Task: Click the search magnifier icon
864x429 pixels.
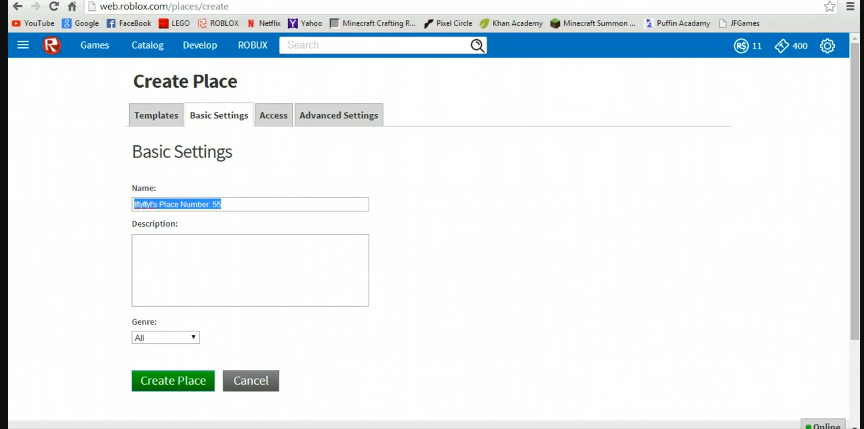Action: click(477, 45)
